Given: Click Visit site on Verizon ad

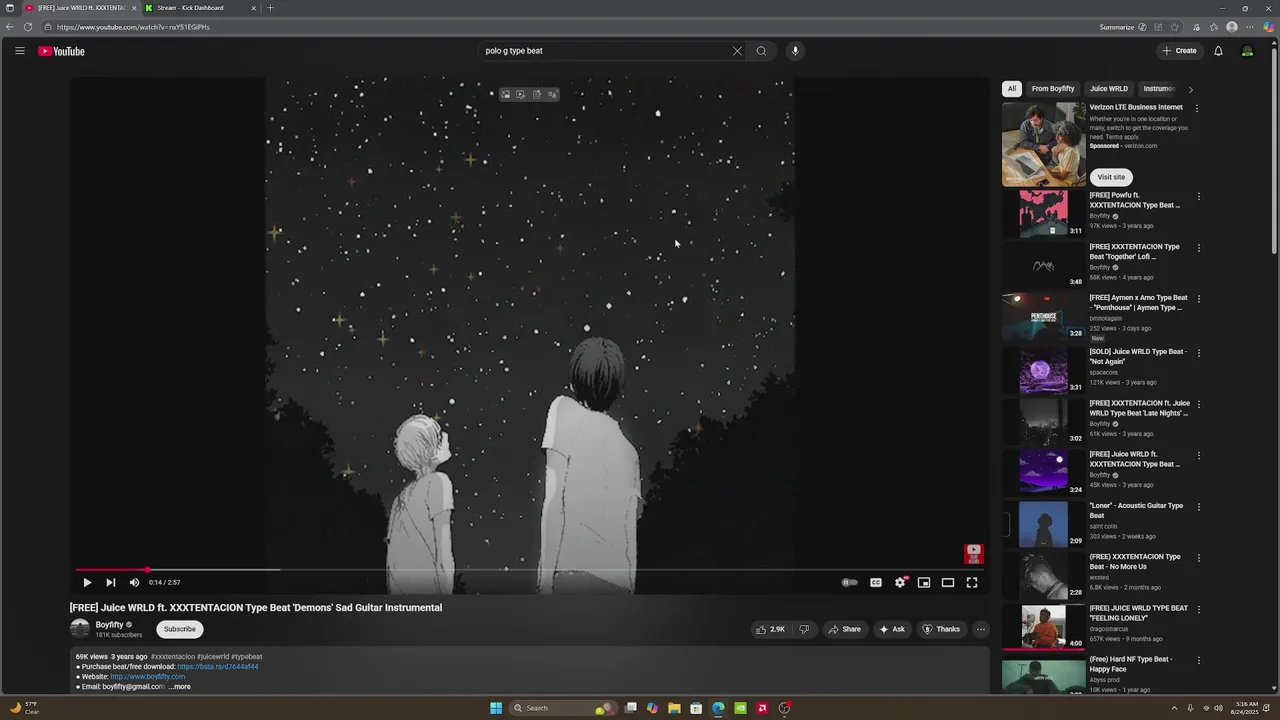Looking at the screenshot, I should point(1111,177).
